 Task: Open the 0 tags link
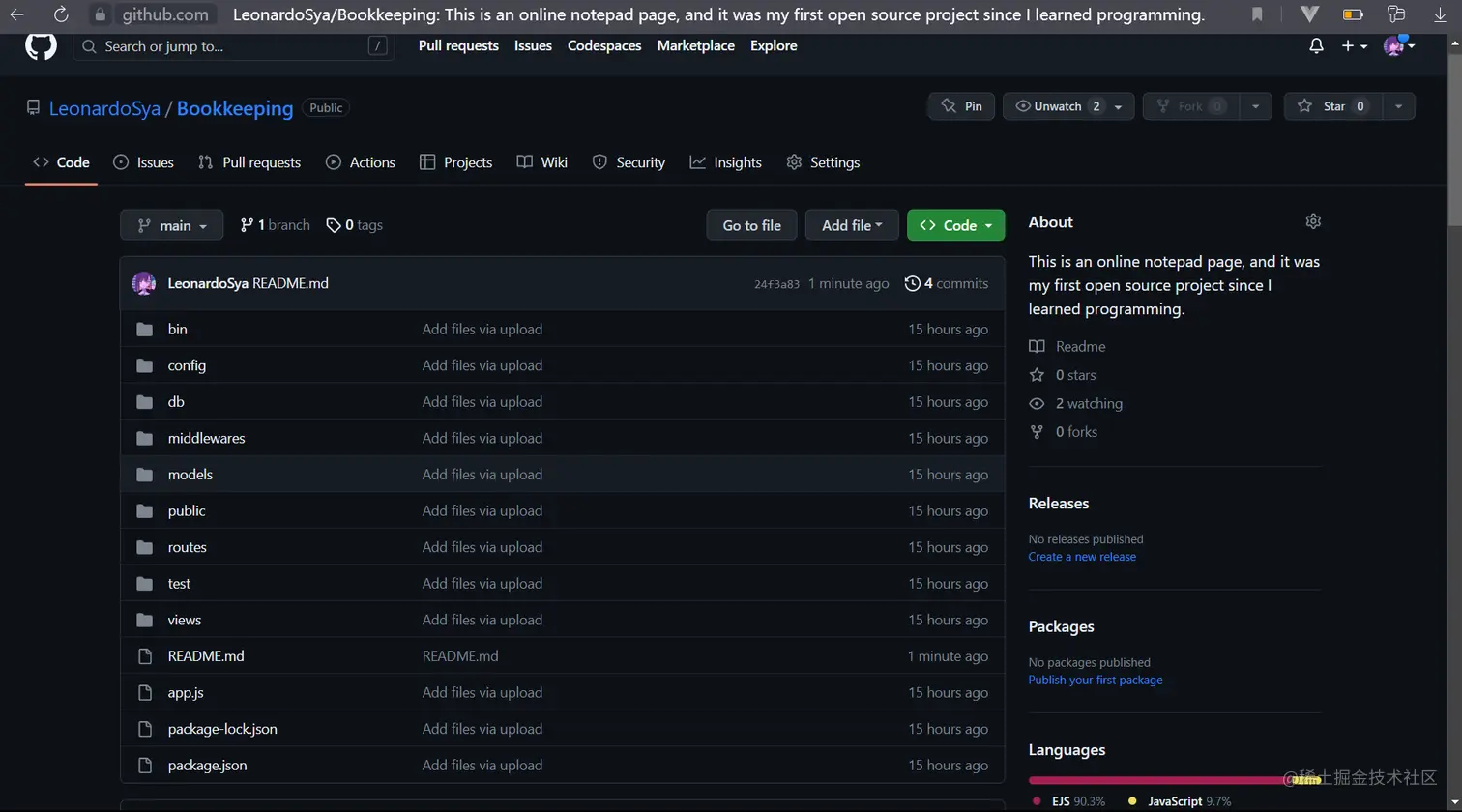pos(354,225)
